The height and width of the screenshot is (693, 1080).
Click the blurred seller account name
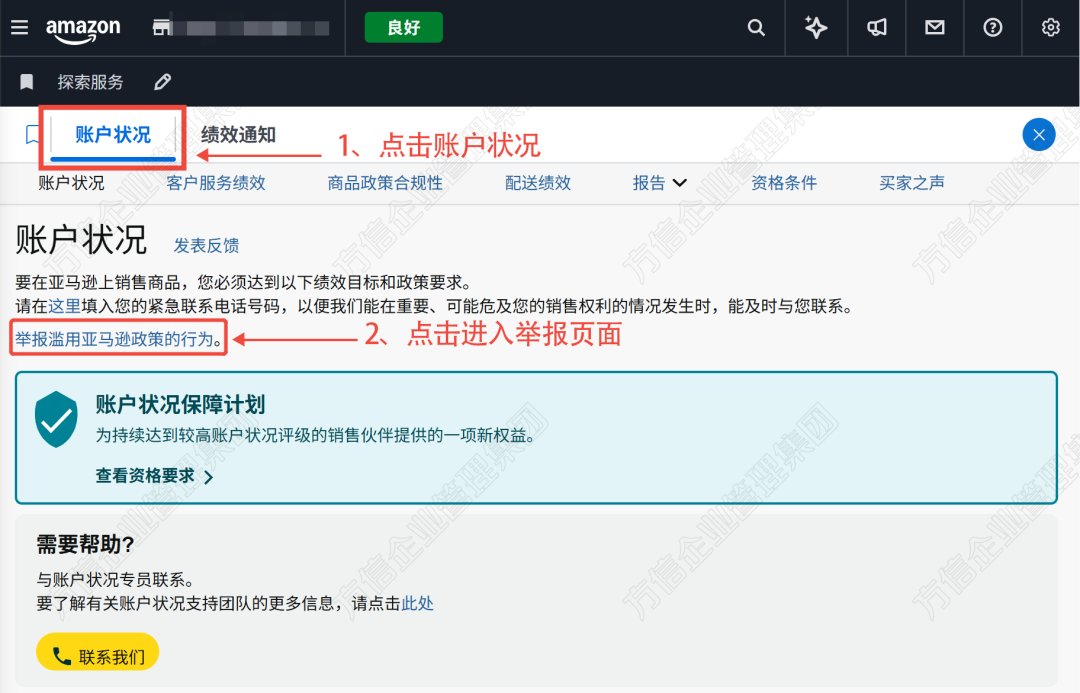pyautogui.click(x=251, y=28)
